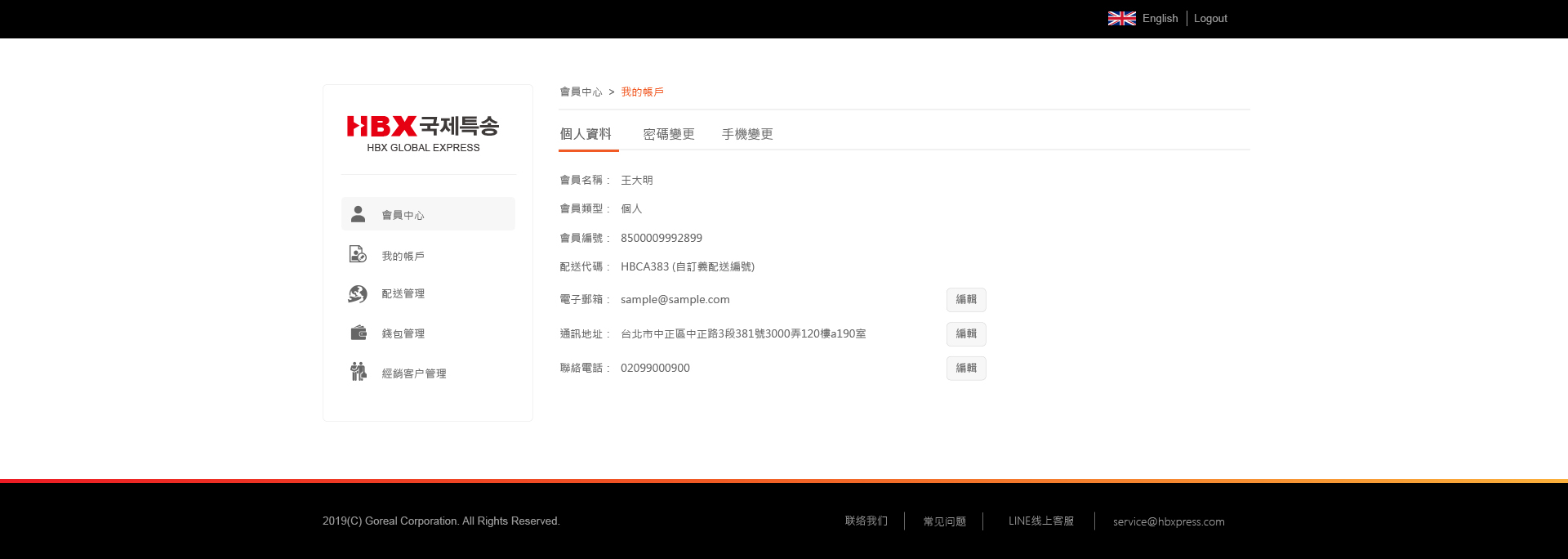The image size is (1568, 559).
Task: Click the service@hbxpress.com email link
Action: tap(1168, 521)
